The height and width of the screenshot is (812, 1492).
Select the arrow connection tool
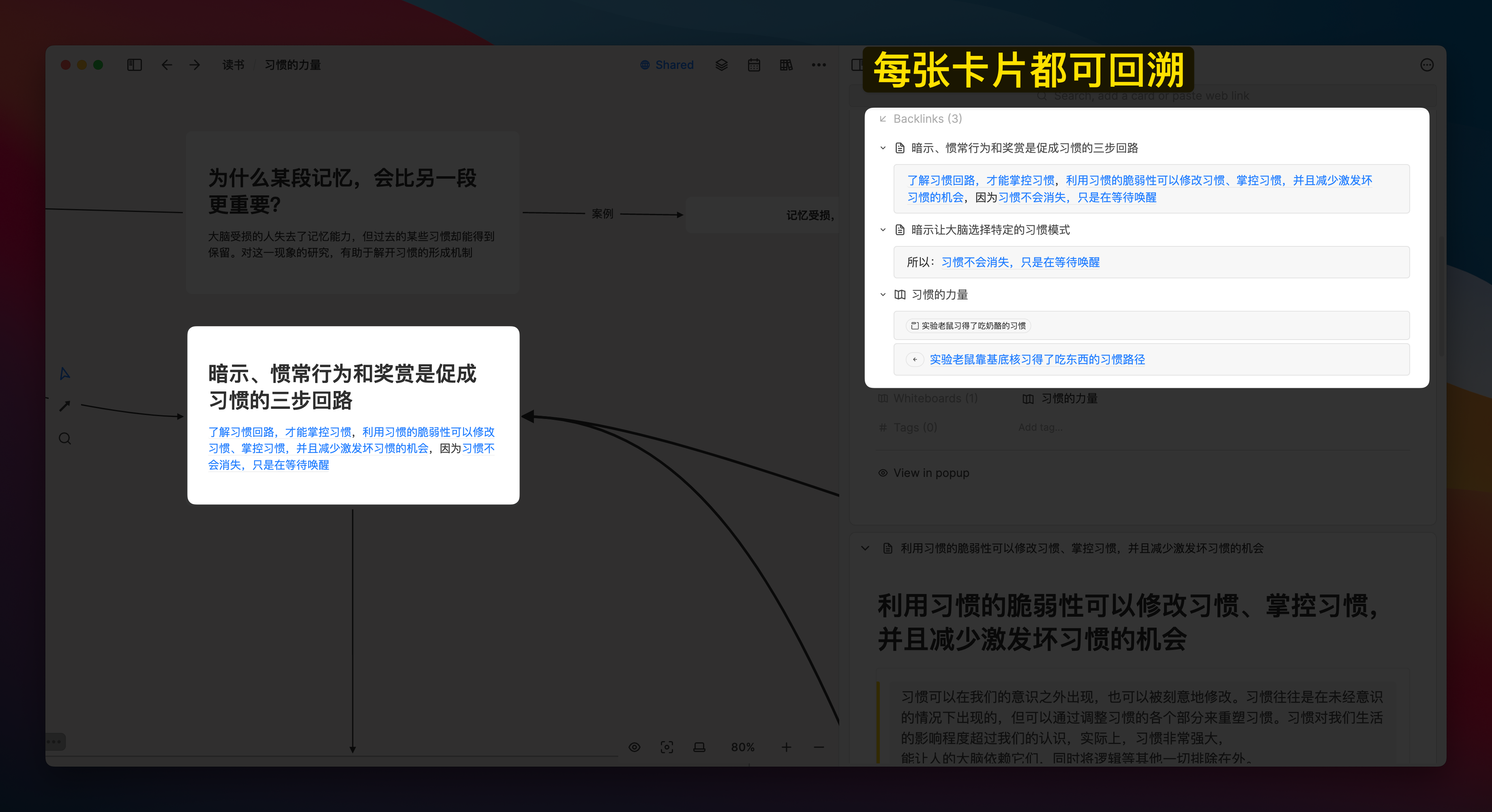tap(65, 406)
